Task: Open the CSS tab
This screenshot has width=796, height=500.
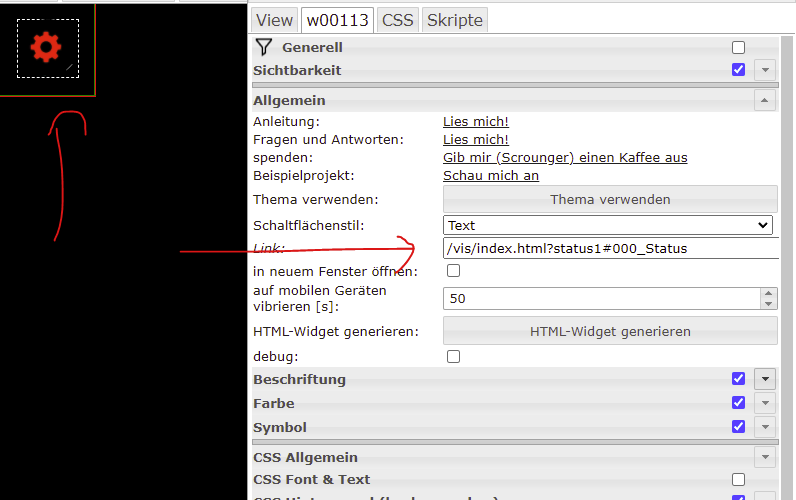Action: click(x=397, y=20)
